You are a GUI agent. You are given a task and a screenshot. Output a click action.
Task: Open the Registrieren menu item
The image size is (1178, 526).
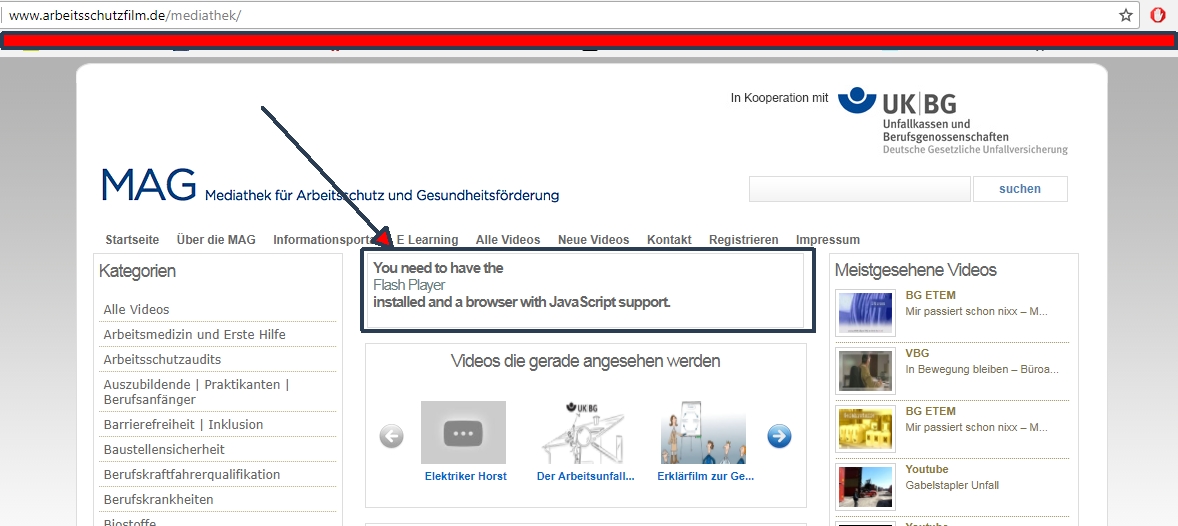click(743, 240)
